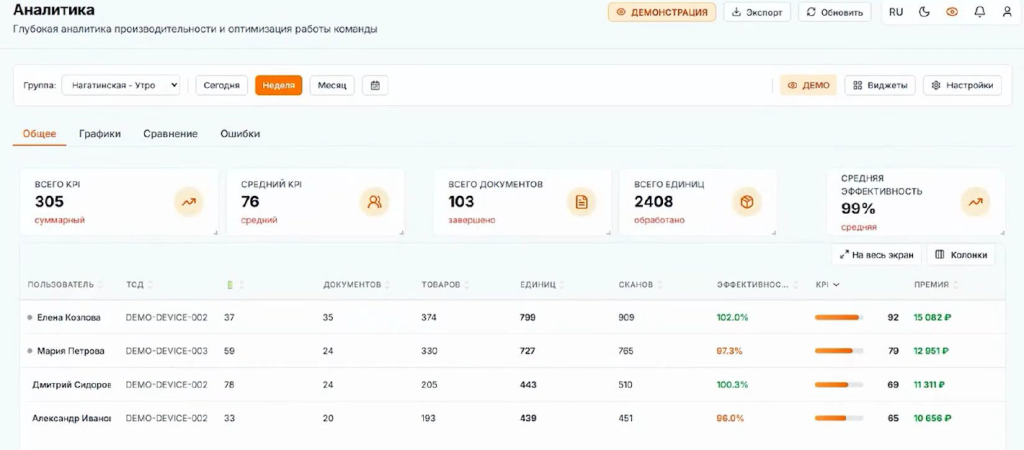Switch to the Сравнение tab
This screenshot has width=1024, height=450.
click(170, 133)
